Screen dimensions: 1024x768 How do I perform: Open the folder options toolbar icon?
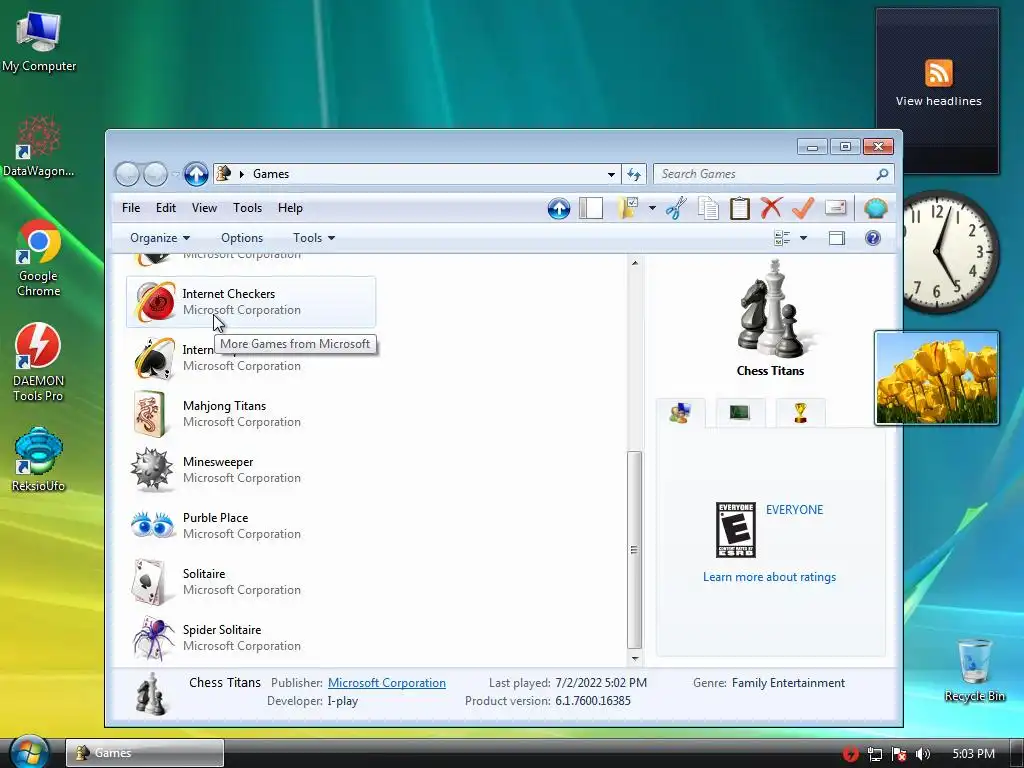628,208
